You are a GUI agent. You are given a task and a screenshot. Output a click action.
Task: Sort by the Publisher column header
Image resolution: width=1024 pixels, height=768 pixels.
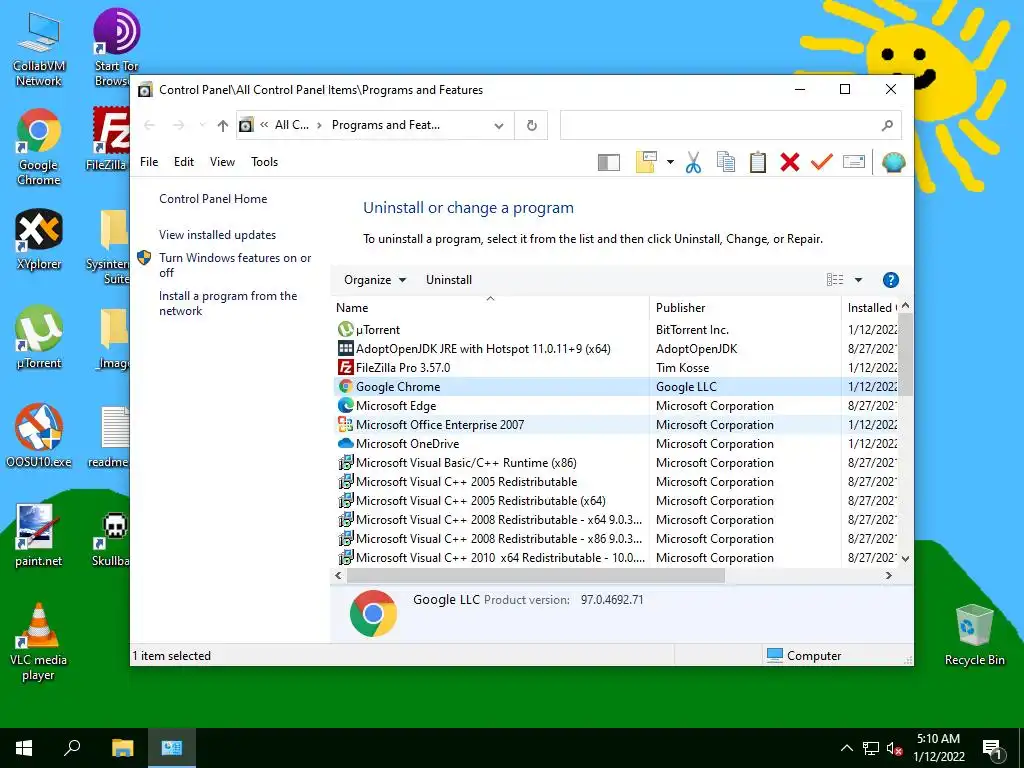click(x=744, y=308)
